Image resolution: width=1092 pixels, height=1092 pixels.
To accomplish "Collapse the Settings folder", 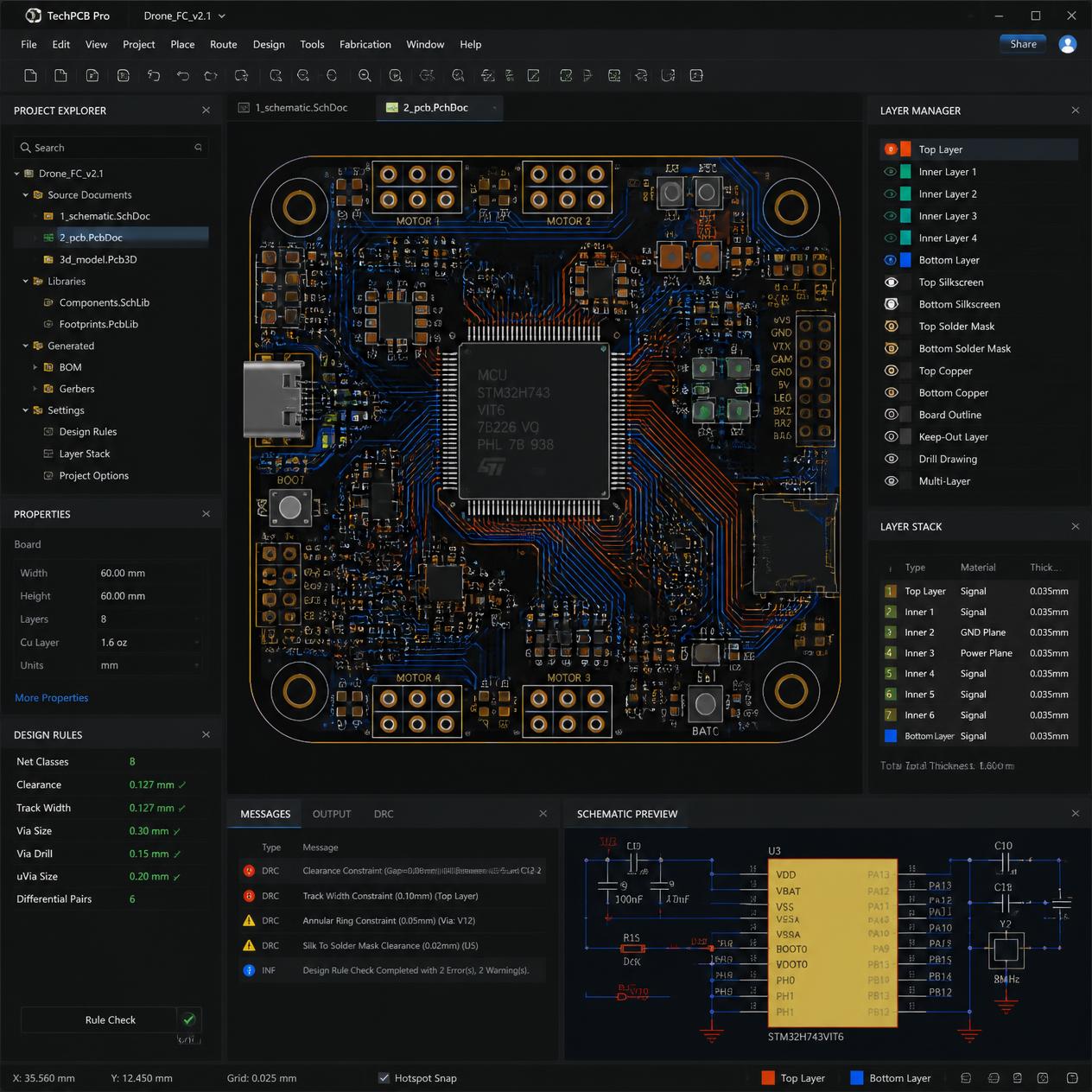I will click(25, 410).
